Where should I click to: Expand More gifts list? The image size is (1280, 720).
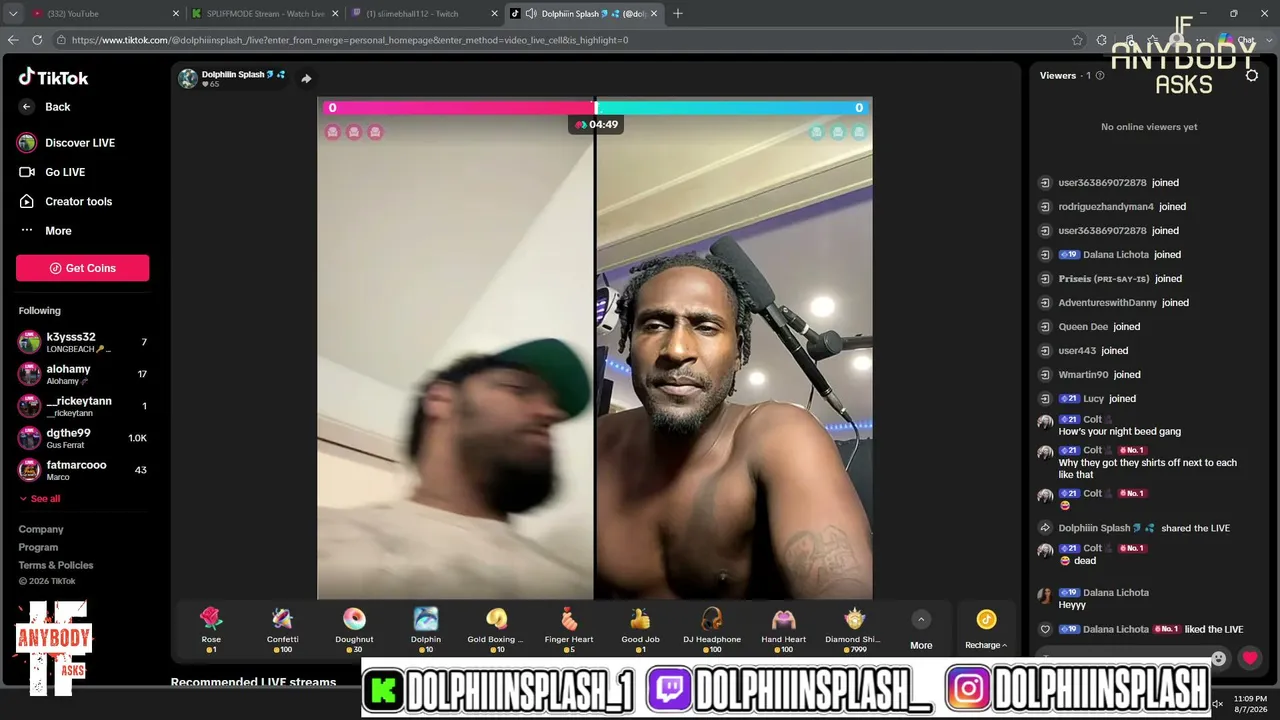click(x=922, y=629)
